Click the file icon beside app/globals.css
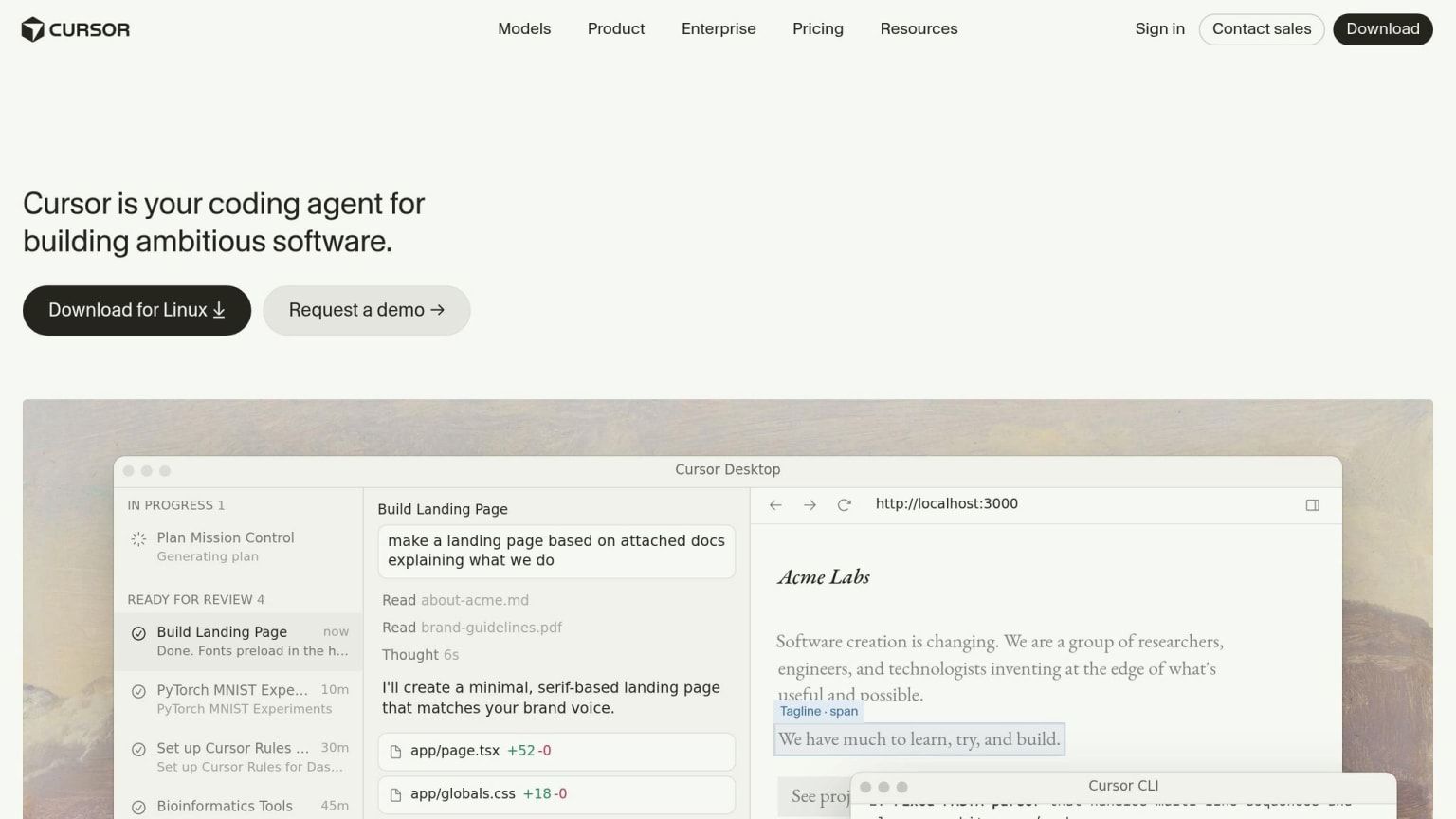1456x819 pixels. [x=396, y=795]
